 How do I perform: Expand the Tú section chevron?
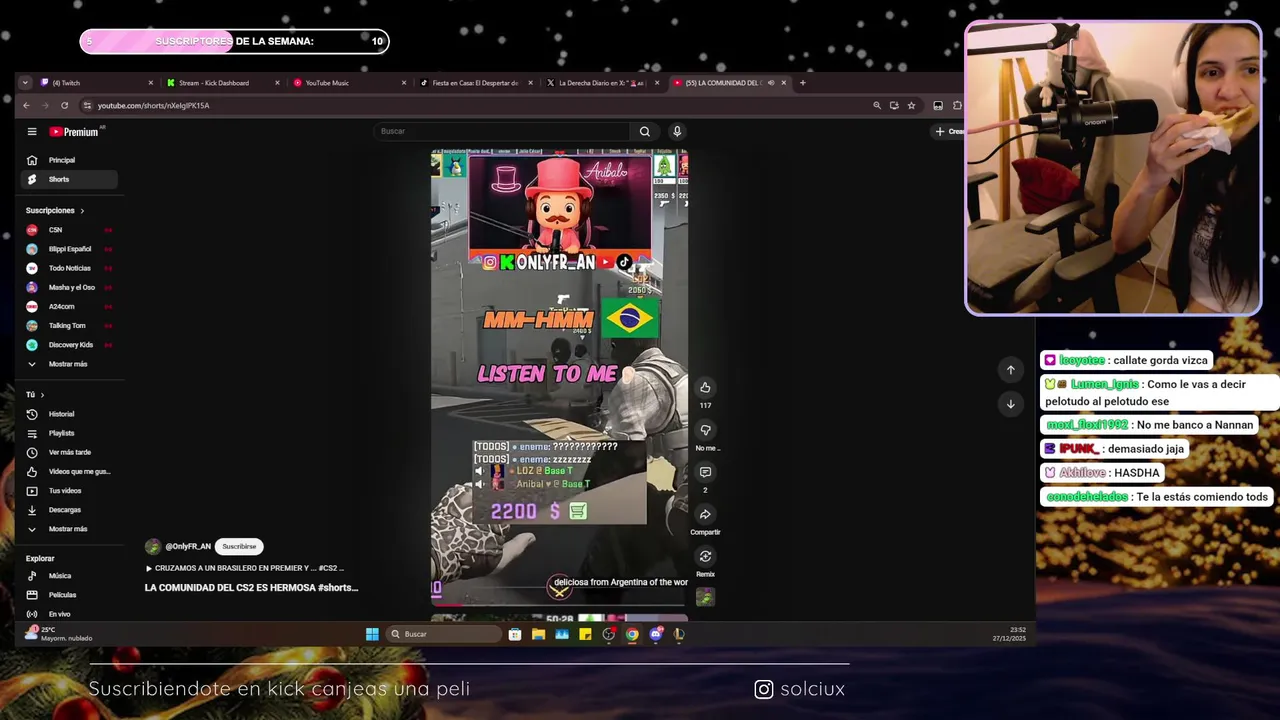tap(42, 395)
